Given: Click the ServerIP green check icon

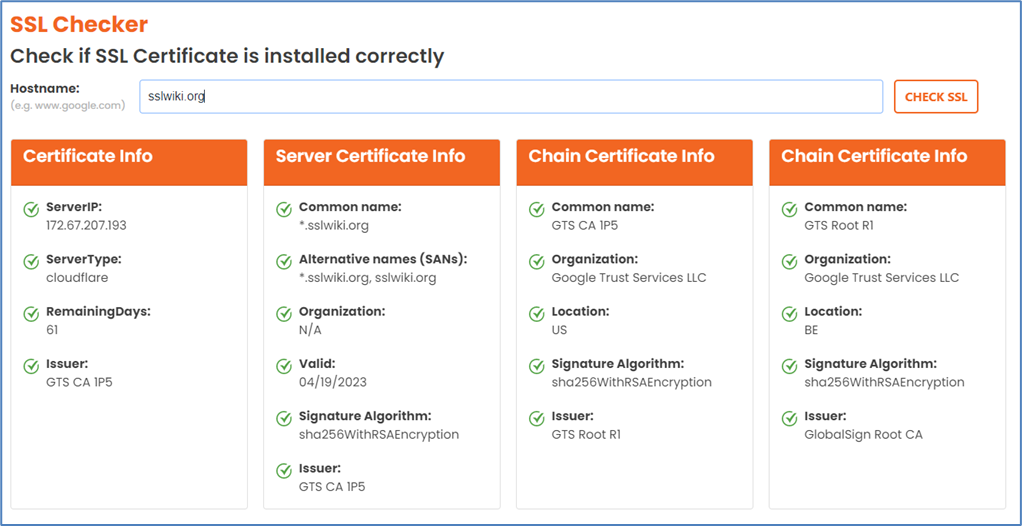Looking at the screenshot, I should coord(31,209).
